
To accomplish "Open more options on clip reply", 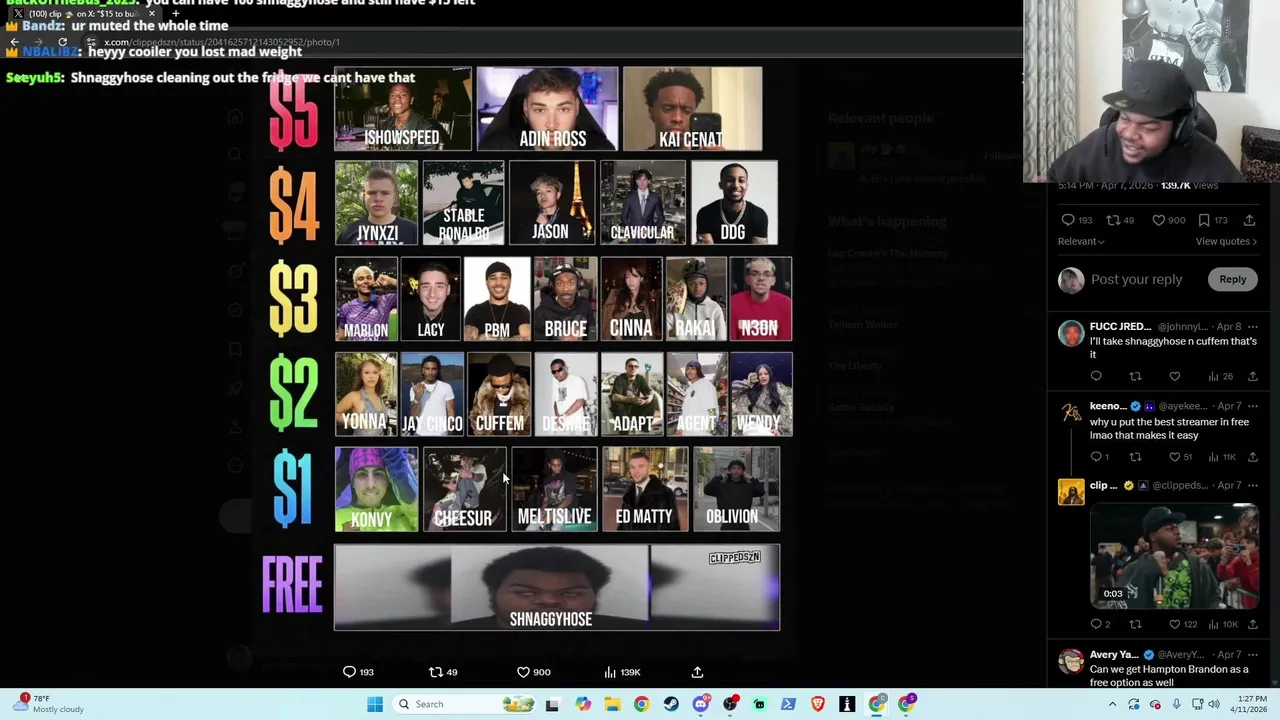I will [1252, 486].
